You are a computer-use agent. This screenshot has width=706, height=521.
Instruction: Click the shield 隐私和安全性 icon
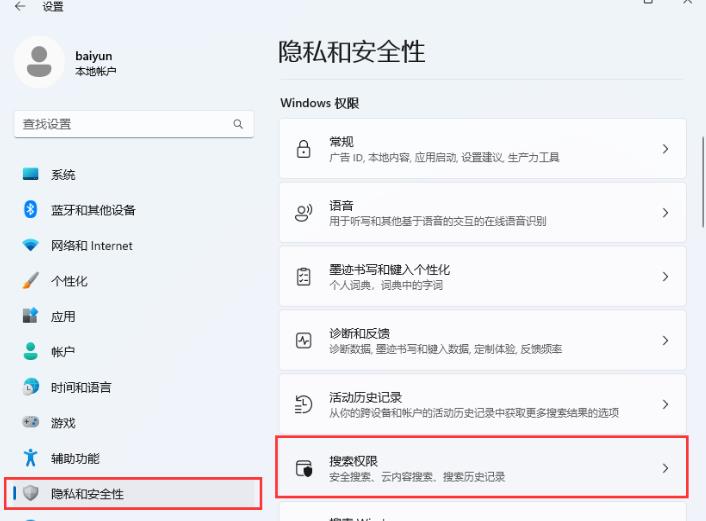[31, 493]
